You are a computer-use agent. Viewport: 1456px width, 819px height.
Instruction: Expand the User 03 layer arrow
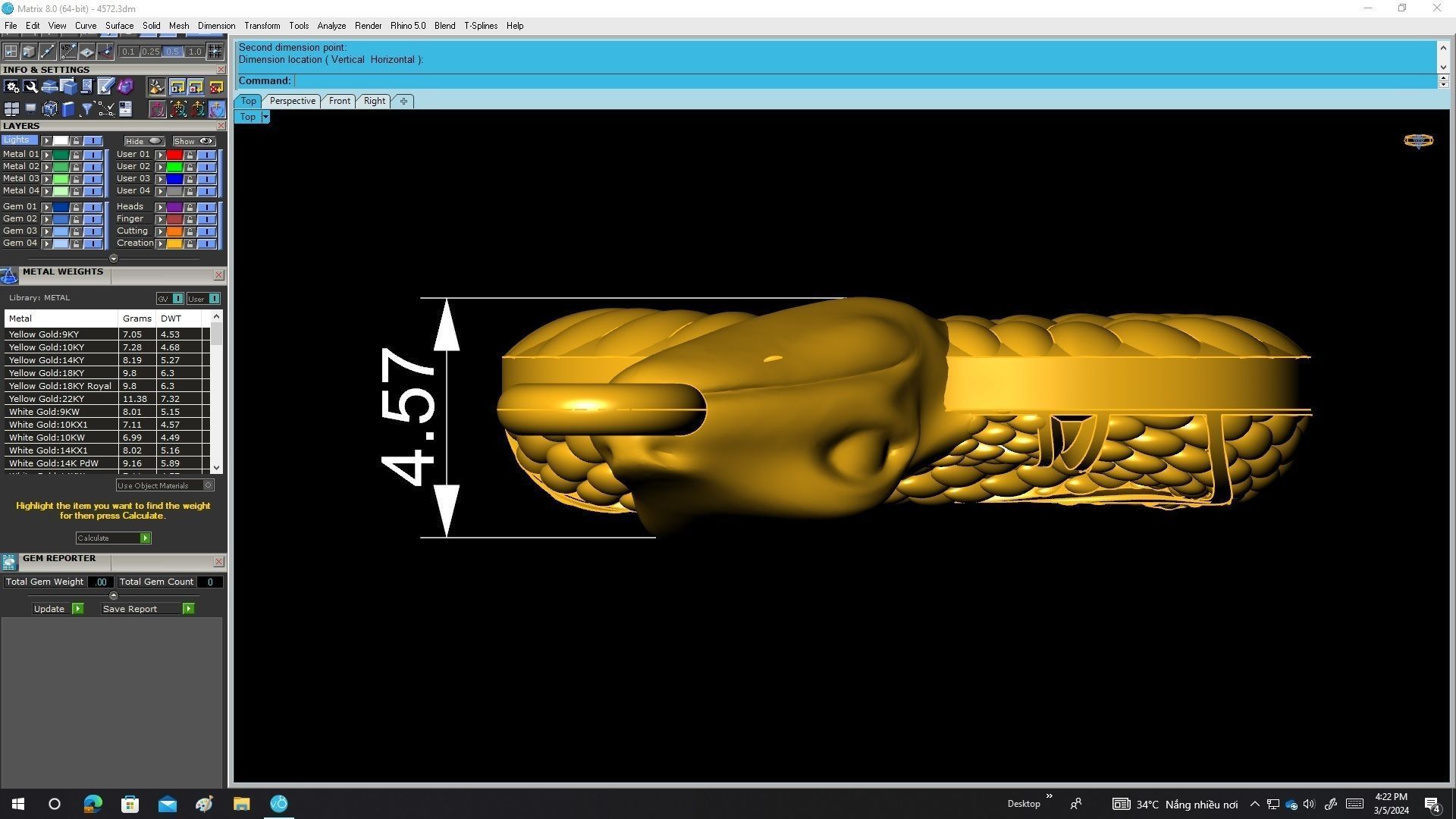click(160, 179)
